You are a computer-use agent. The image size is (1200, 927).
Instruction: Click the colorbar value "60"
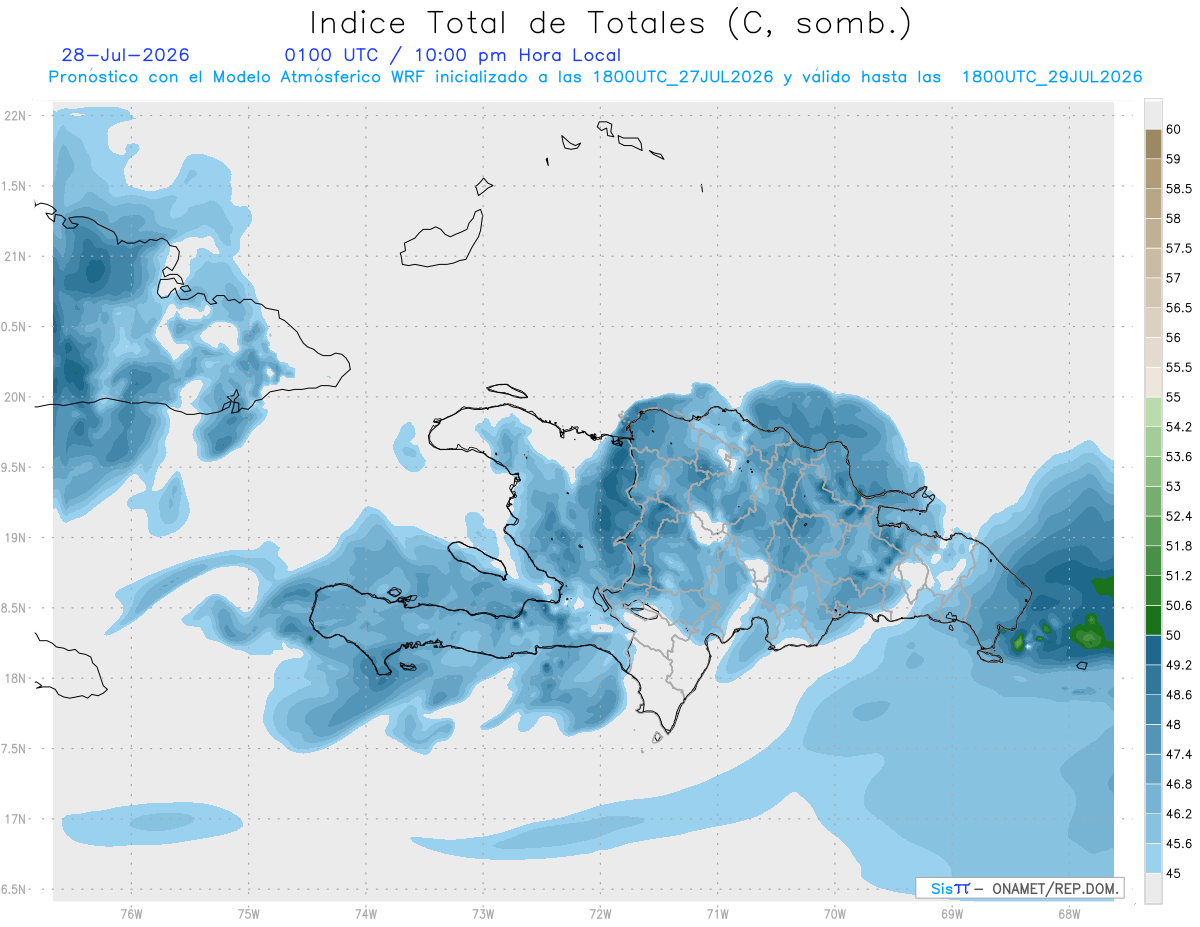click(x=1174, y=129)
